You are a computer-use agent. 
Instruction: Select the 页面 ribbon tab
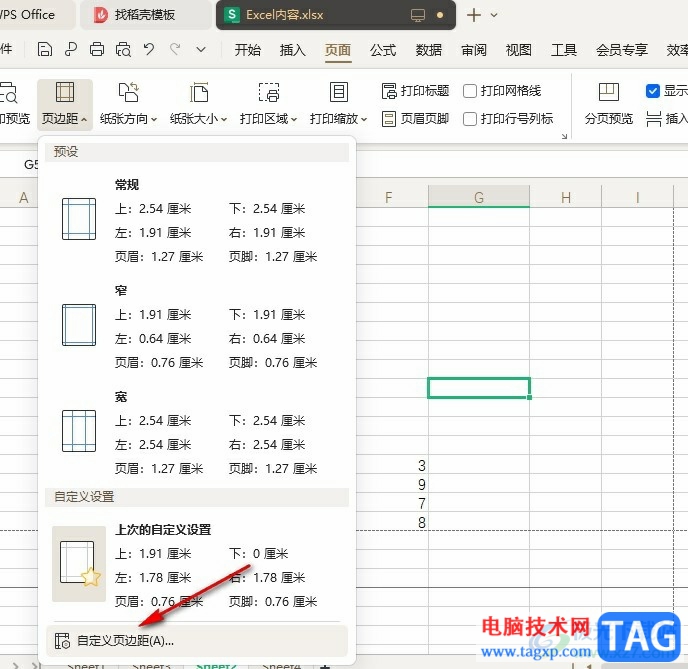338,50
